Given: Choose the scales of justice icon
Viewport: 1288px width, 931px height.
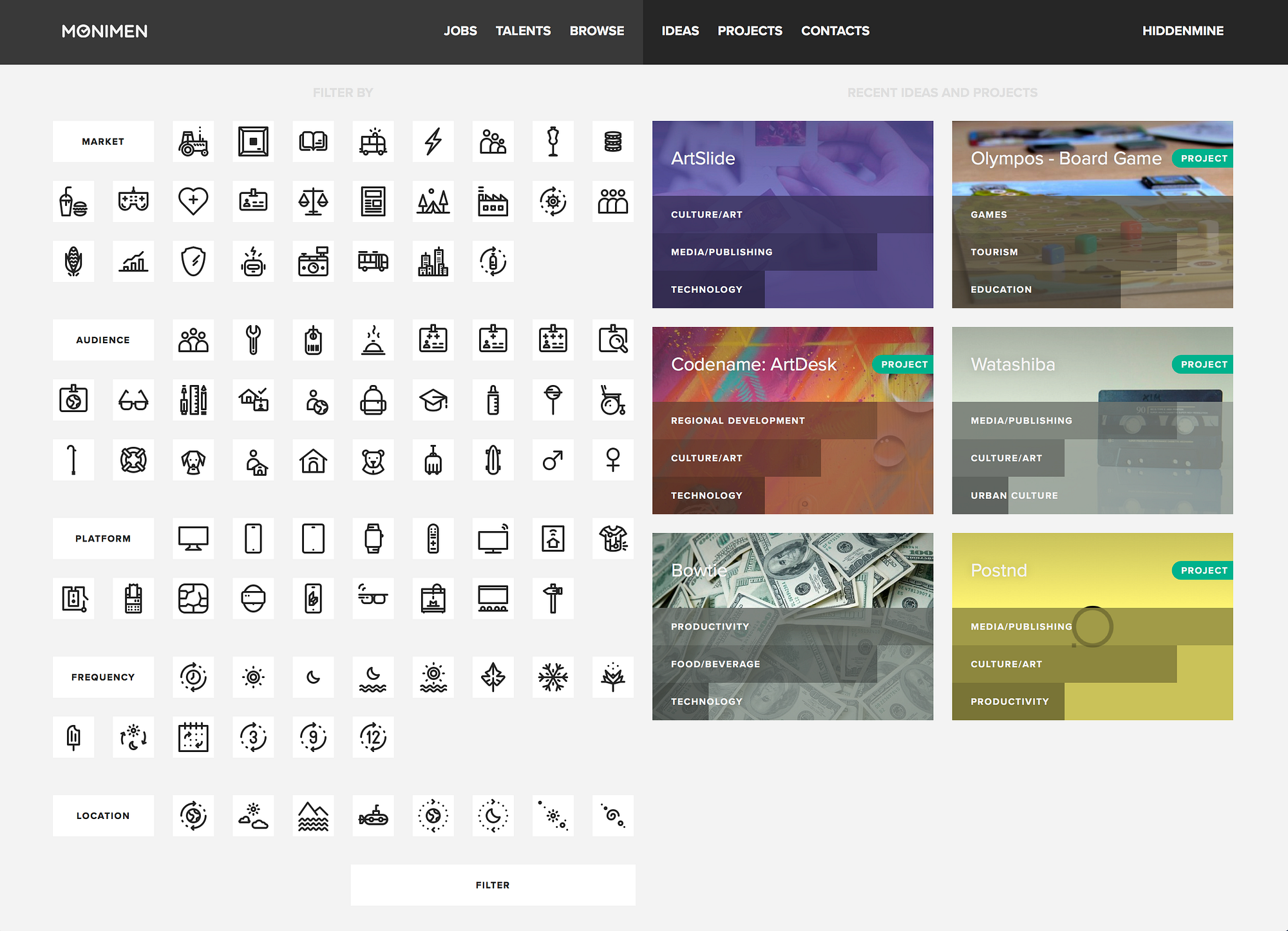Looking at the screenshot, I should click(x=313, y=202).
